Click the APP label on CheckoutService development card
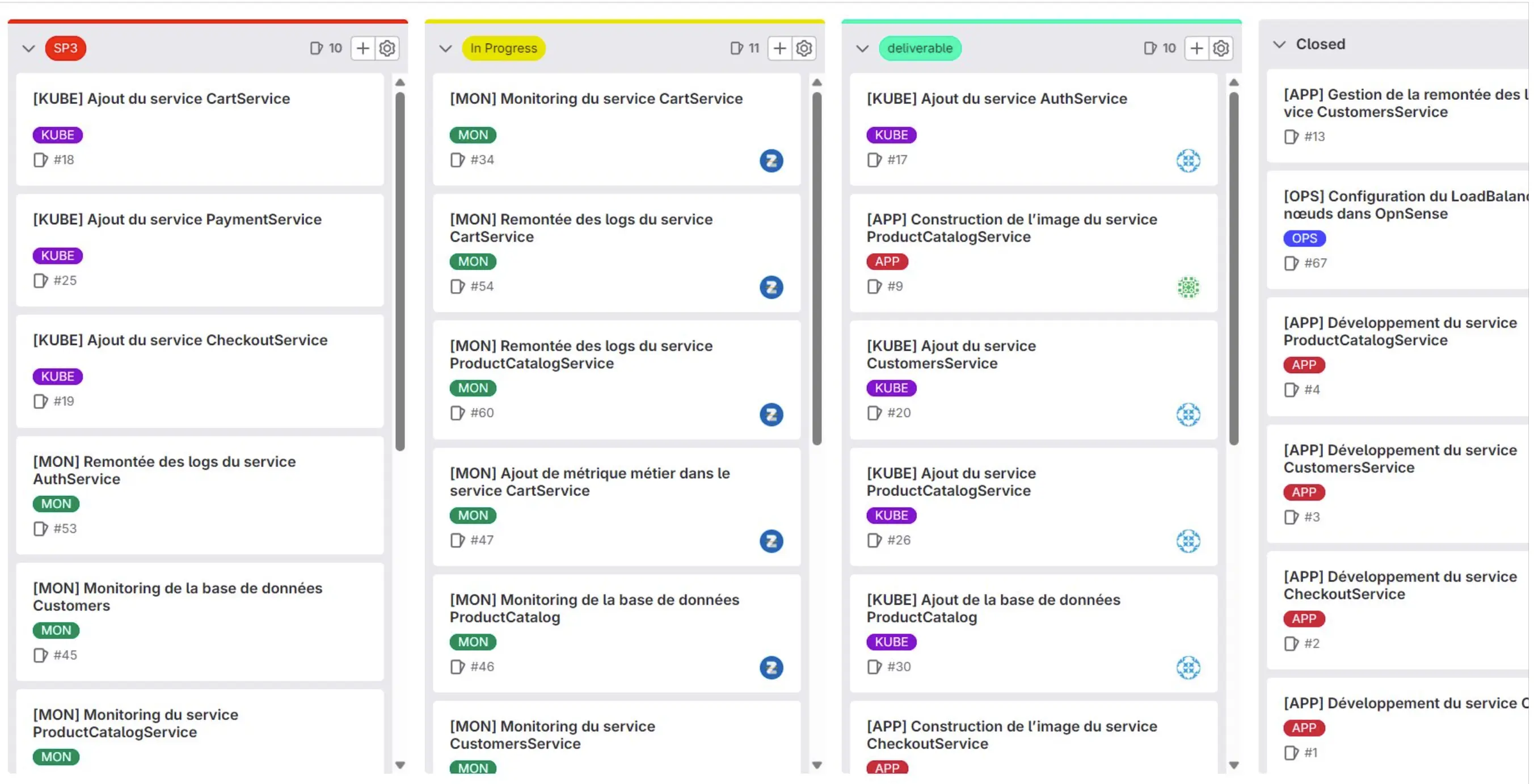1534x784 pixels. 1304,618
